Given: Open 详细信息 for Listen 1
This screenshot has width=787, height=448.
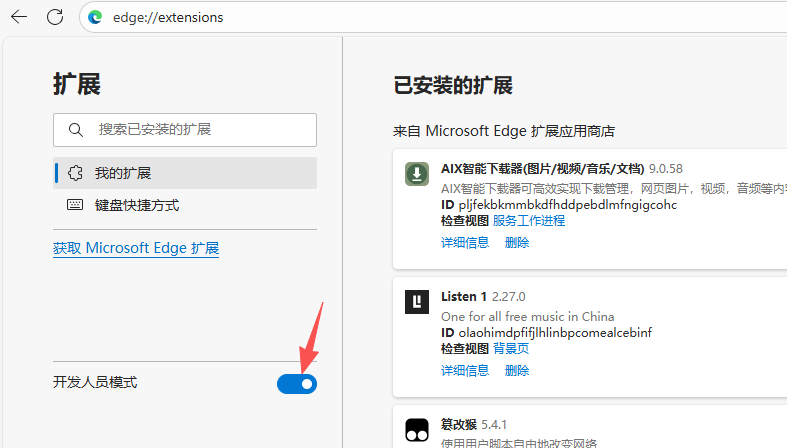Looking at the screenshot, I should [465, 371].
